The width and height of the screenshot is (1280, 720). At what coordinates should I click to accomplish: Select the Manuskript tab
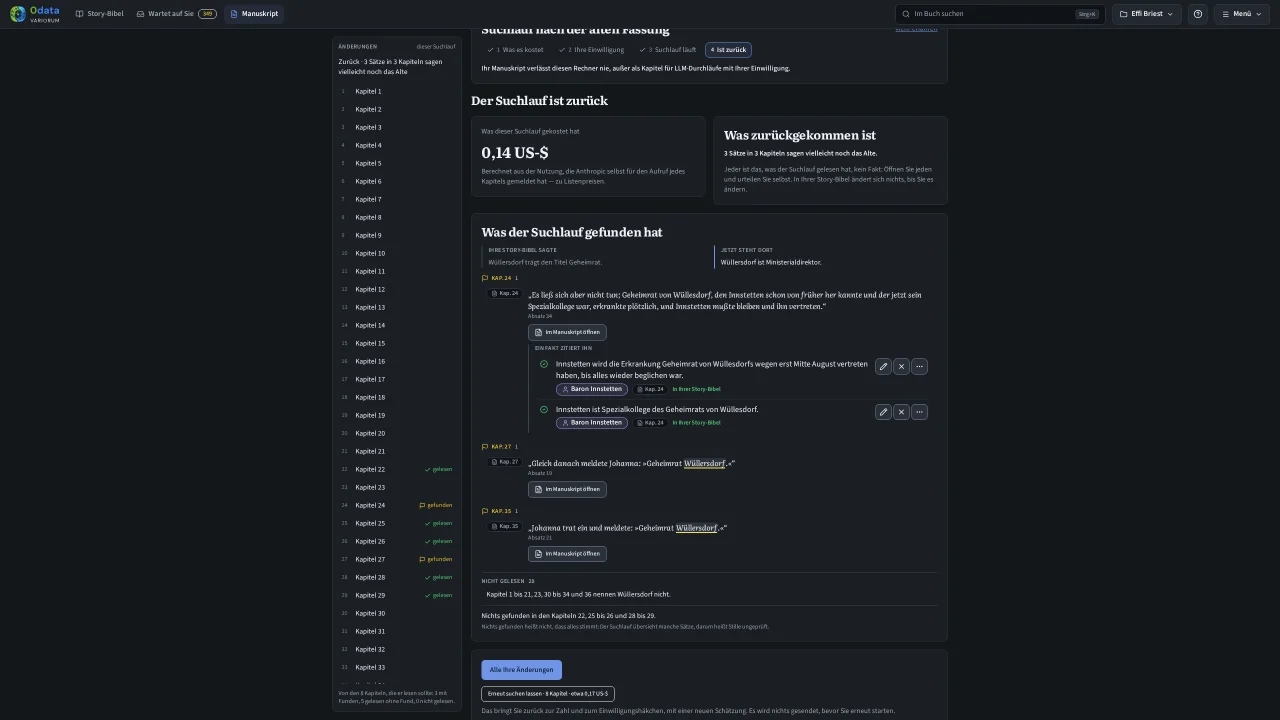click(x=254, y=14)
